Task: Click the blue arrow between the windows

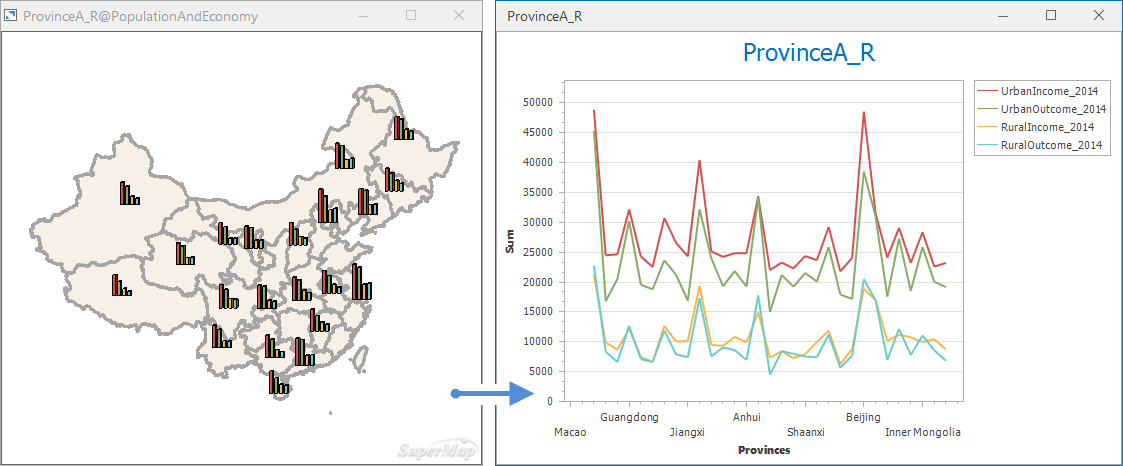Action: tap(494, 393)
